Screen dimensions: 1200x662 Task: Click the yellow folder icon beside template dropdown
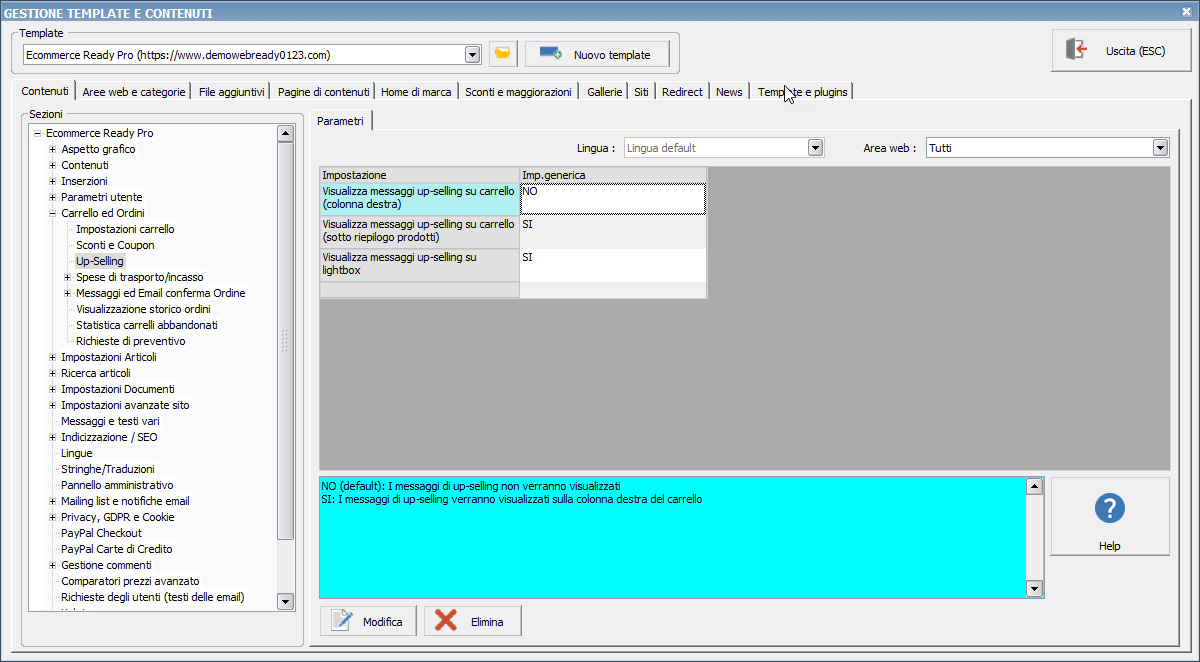[503, 54]
